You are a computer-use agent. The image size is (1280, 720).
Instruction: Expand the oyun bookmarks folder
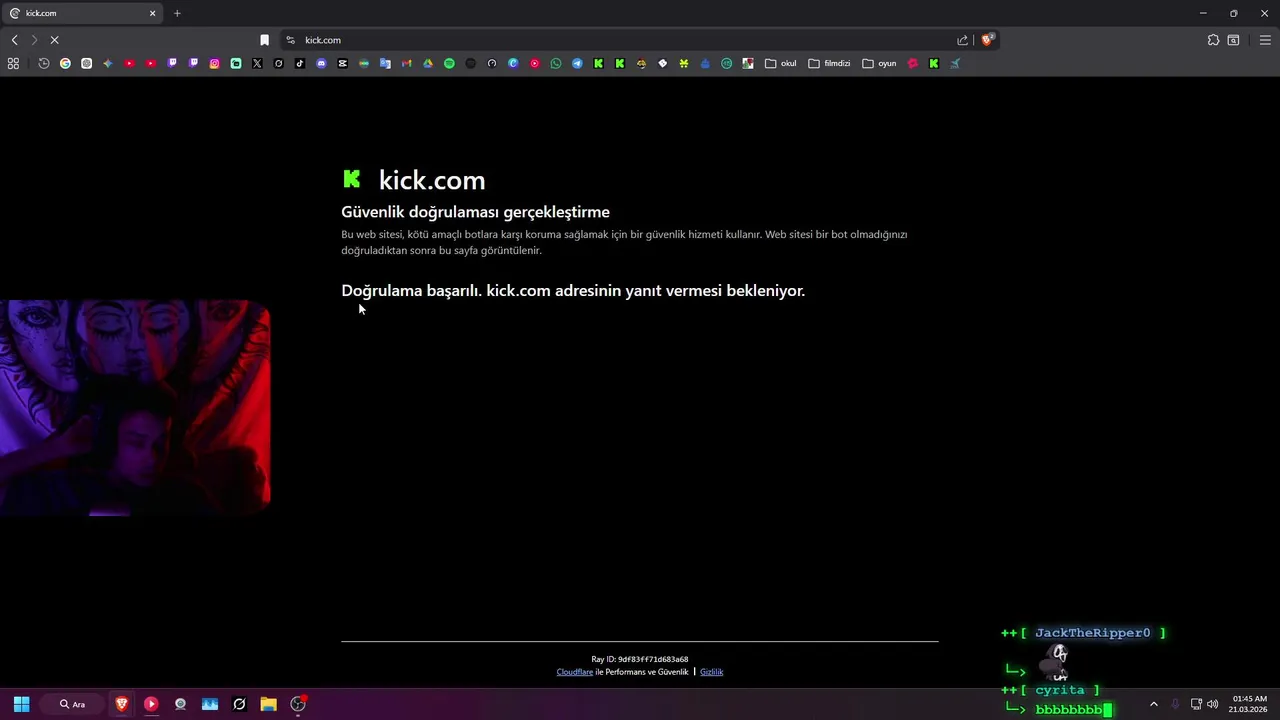(x=879, y=63)
